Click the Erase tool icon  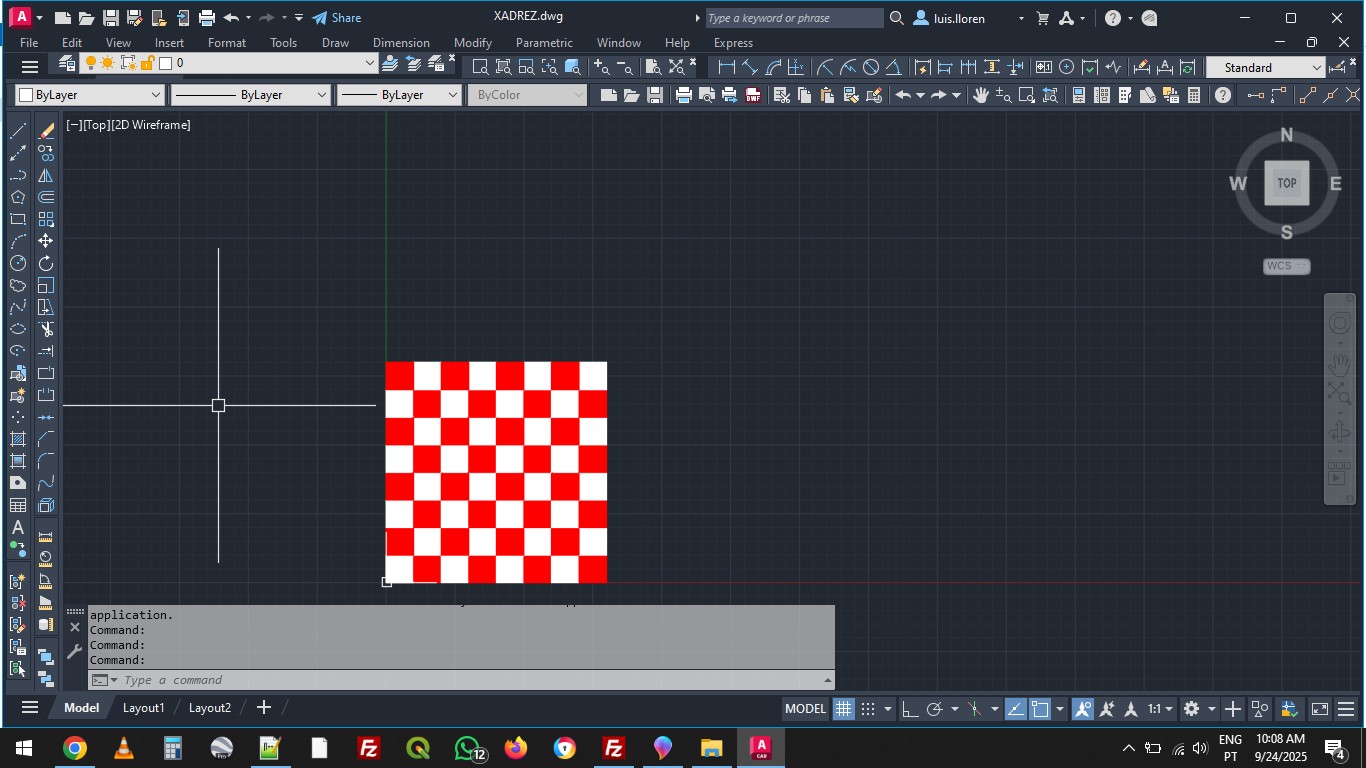point(46,131)
